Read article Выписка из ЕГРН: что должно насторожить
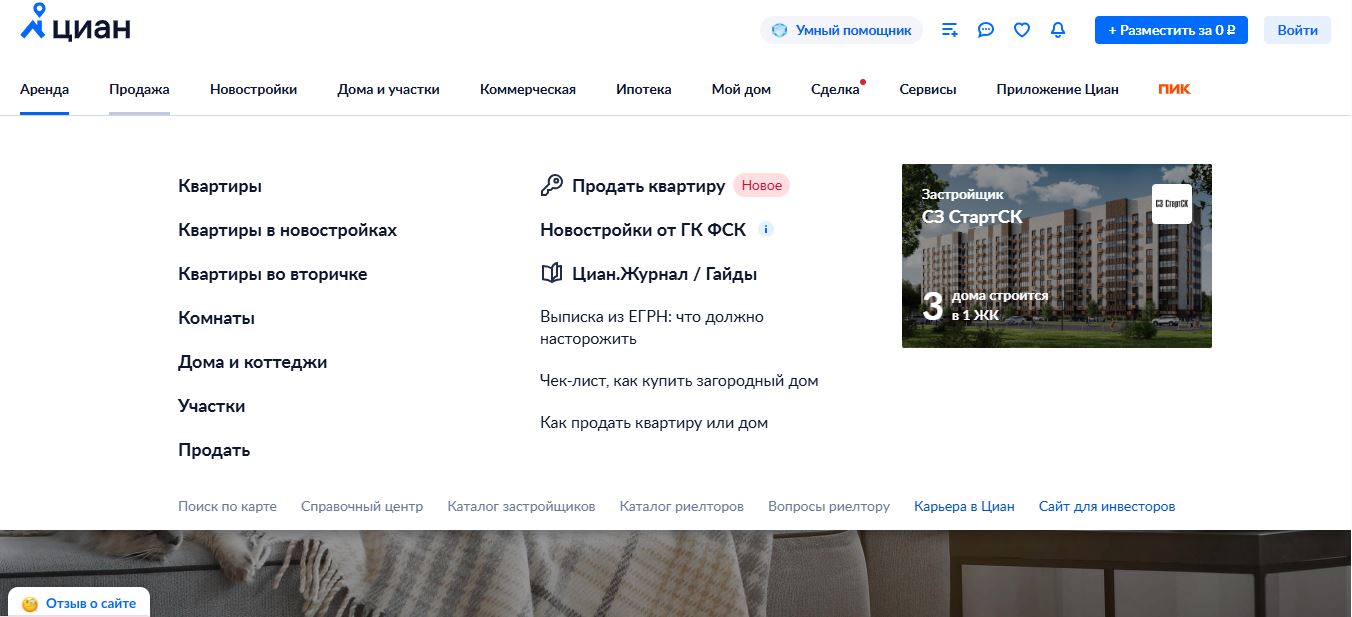The width and height of the screenshot is (1352, 617). click(652, 327)
